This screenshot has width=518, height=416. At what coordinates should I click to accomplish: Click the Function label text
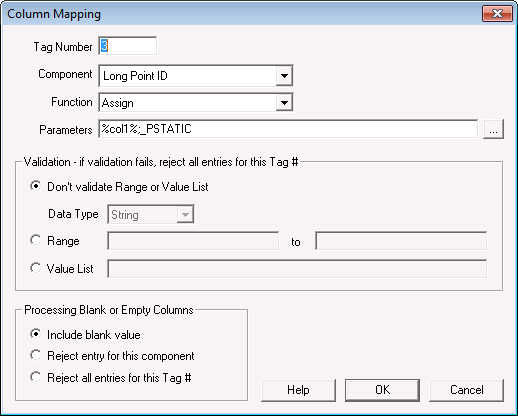click(x=72, y=102)
